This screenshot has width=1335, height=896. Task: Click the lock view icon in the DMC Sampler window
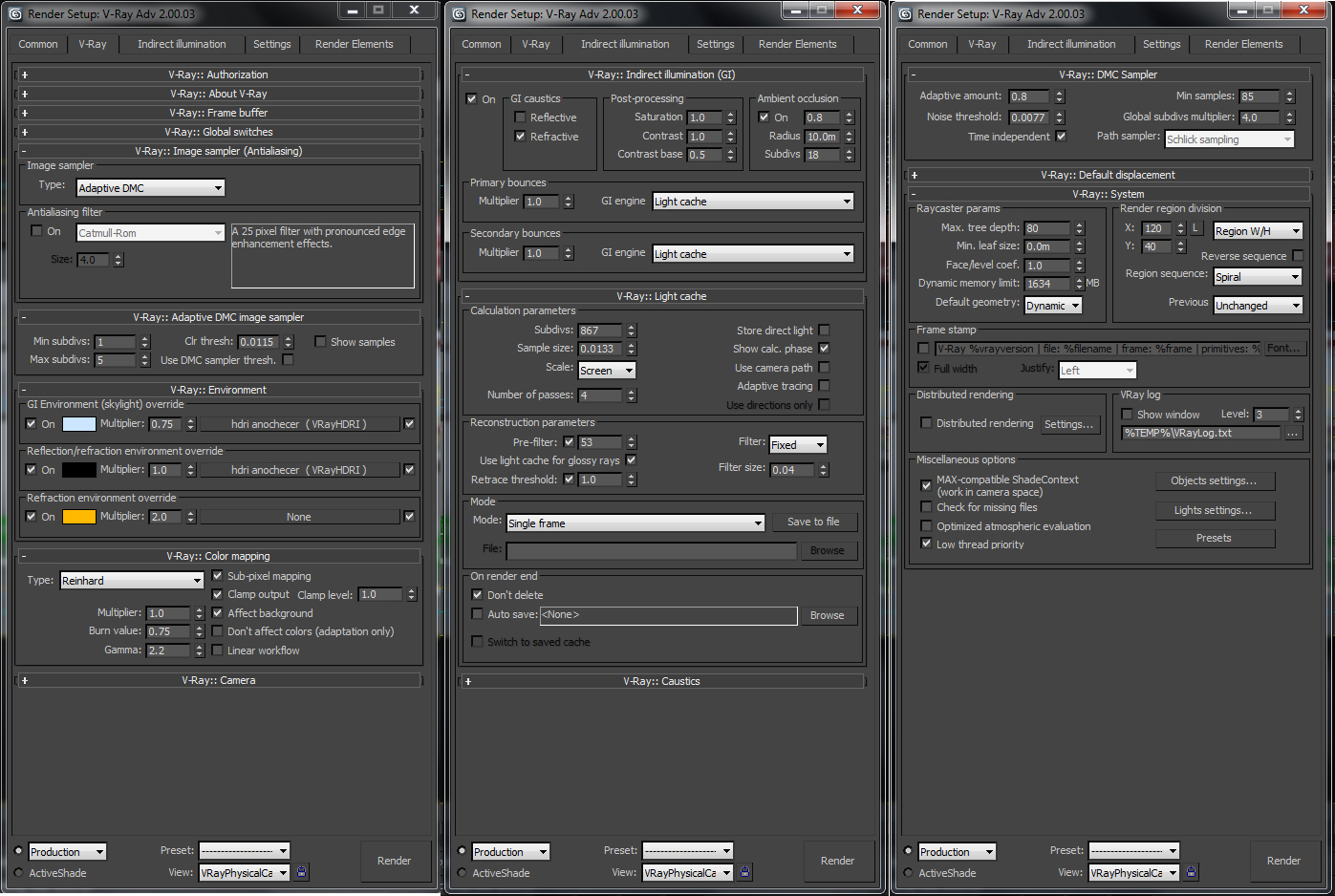[1192, 872]
